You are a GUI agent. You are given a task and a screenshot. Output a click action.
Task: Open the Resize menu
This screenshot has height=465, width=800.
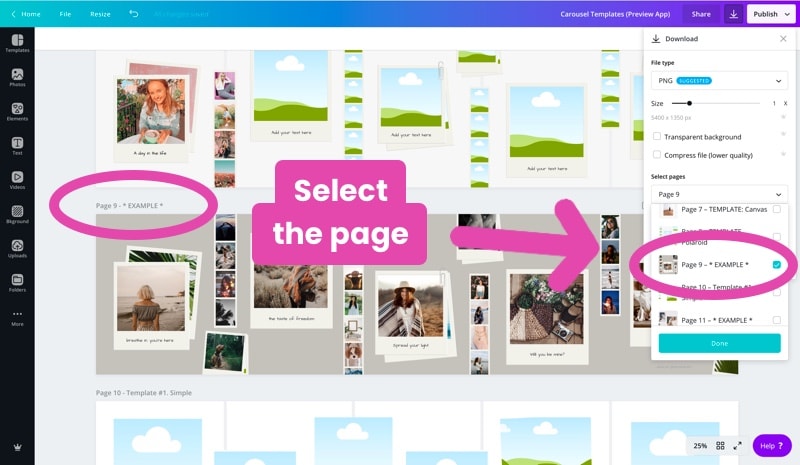(x=100, y=14)
